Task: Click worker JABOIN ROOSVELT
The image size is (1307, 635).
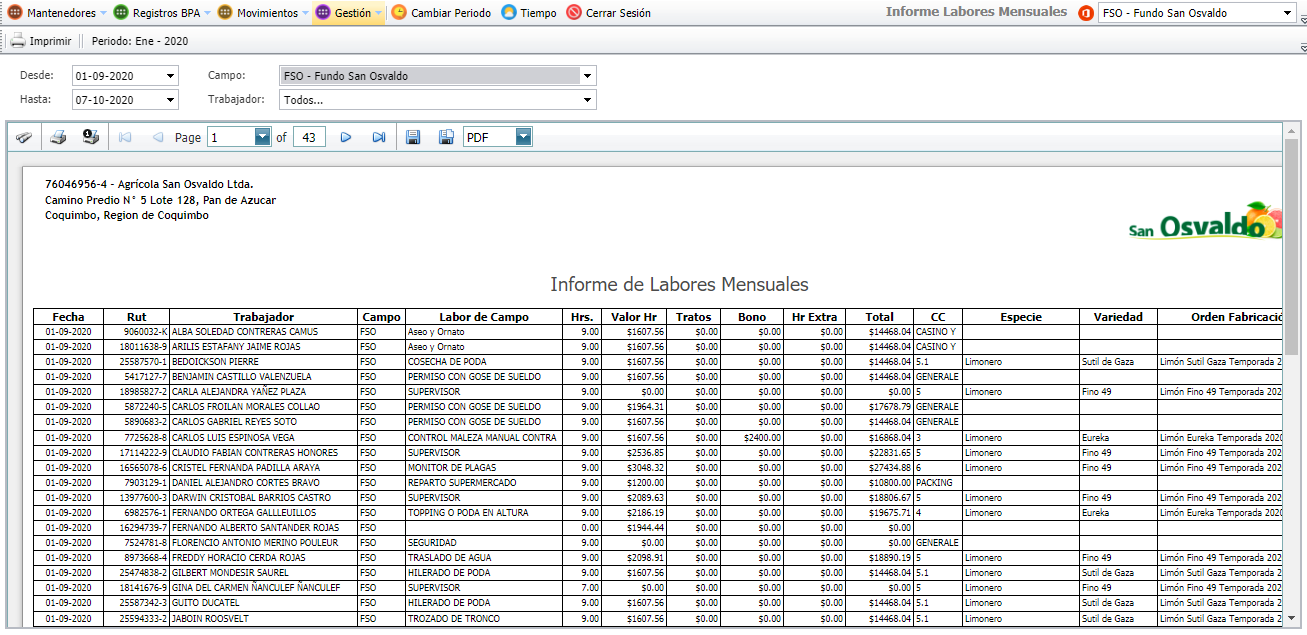Action: click(209, 618)
